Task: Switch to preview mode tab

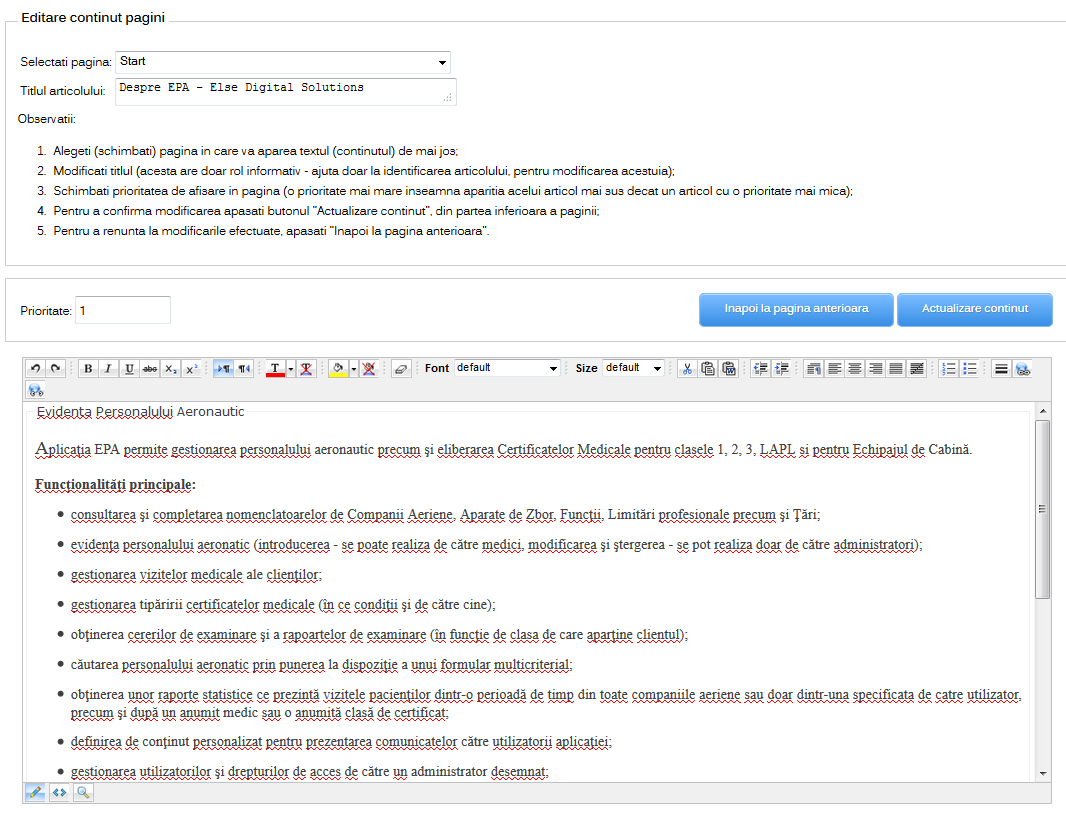Action: pos(83,793)
